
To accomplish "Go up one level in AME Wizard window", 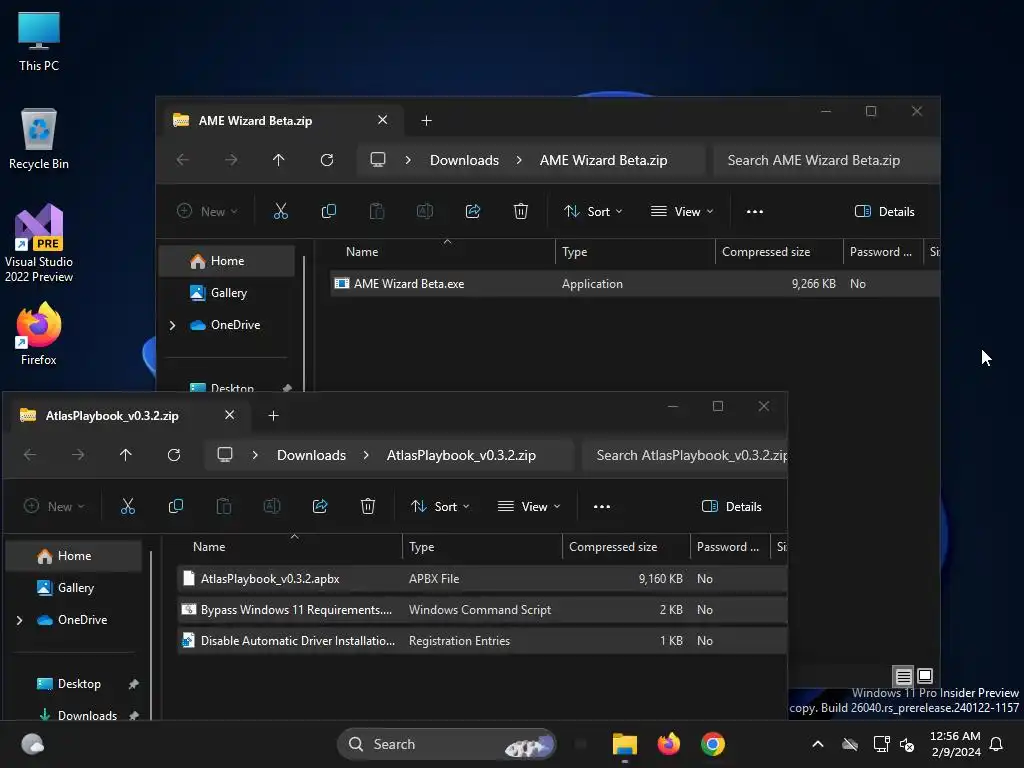I will pos(278,160).
